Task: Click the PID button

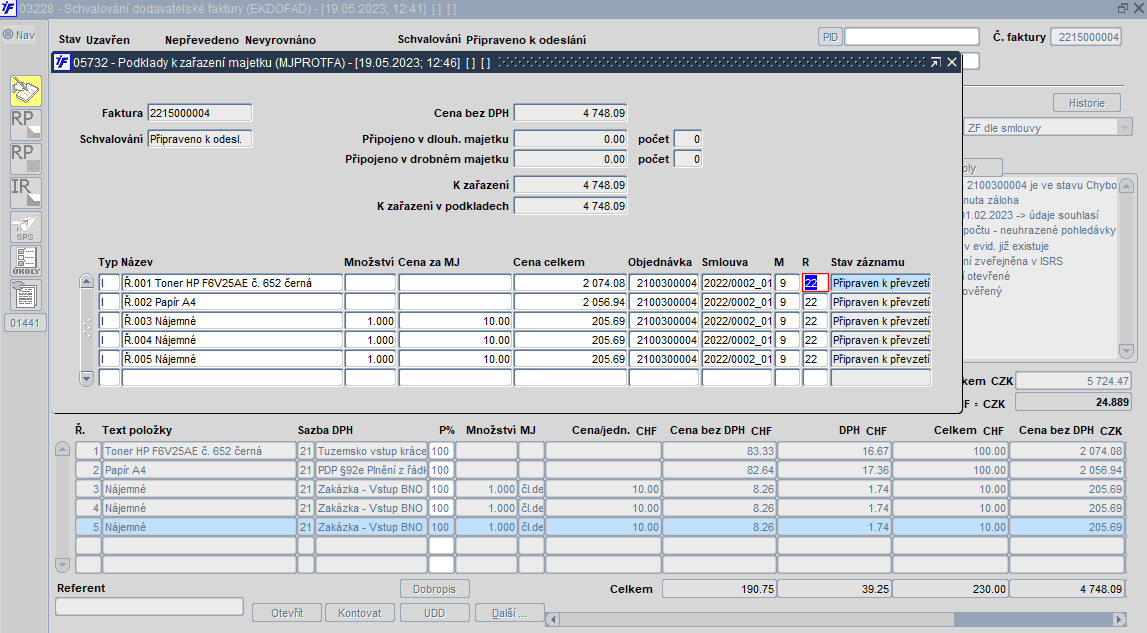Action: pyautogui.click(x=830, y=37)
